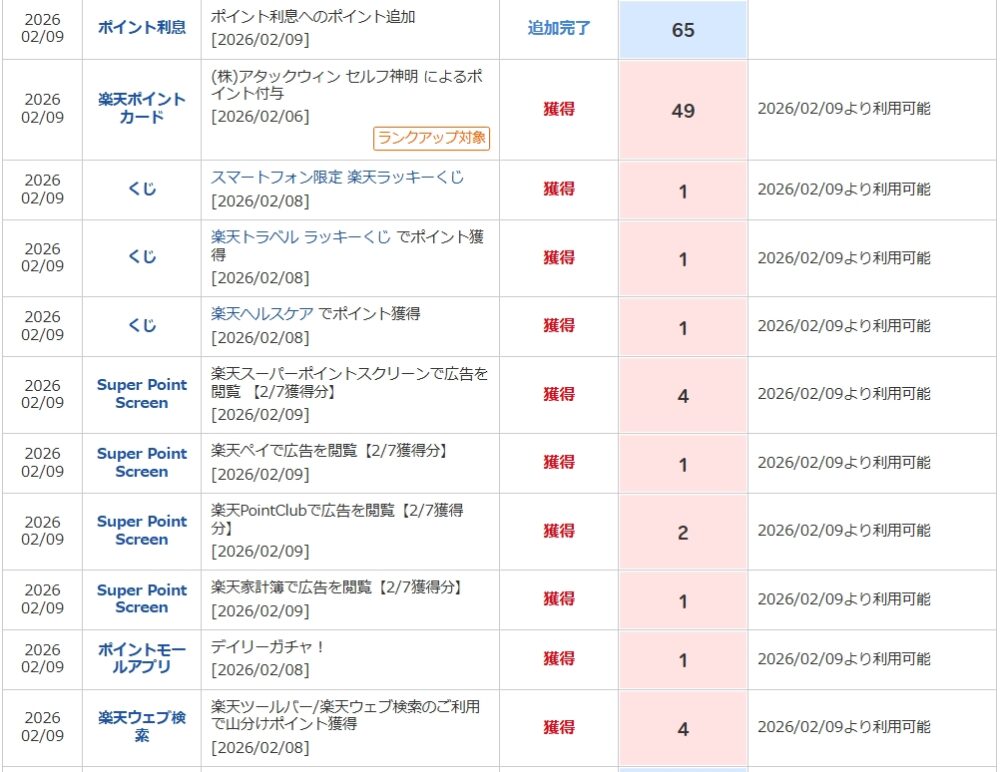Select Super Point Screen in 楽天家計簿 row
Image resolution: width=1000 pixels, height=772 pixels.
click(x=142, y=598)
